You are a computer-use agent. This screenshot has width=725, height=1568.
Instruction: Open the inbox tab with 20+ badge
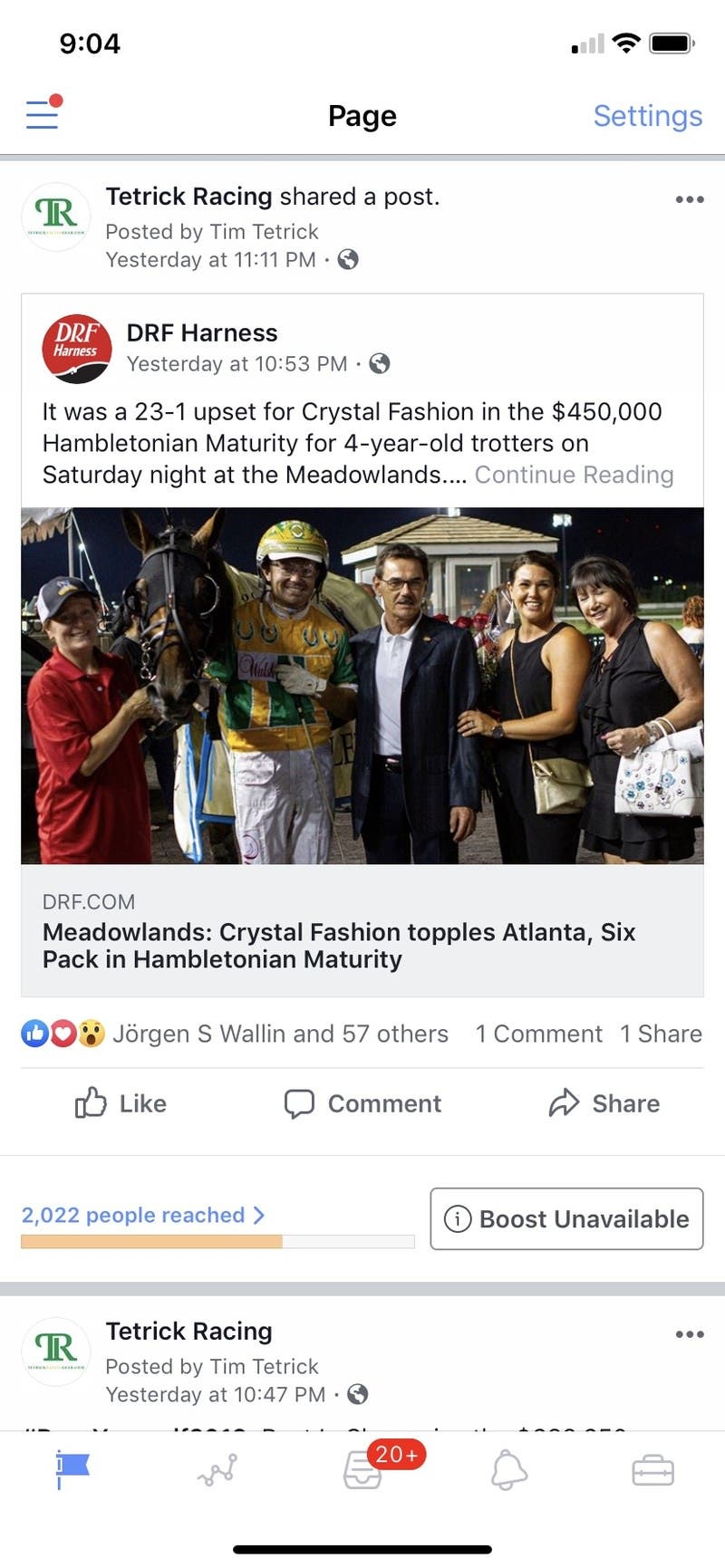click(364, 1470)
